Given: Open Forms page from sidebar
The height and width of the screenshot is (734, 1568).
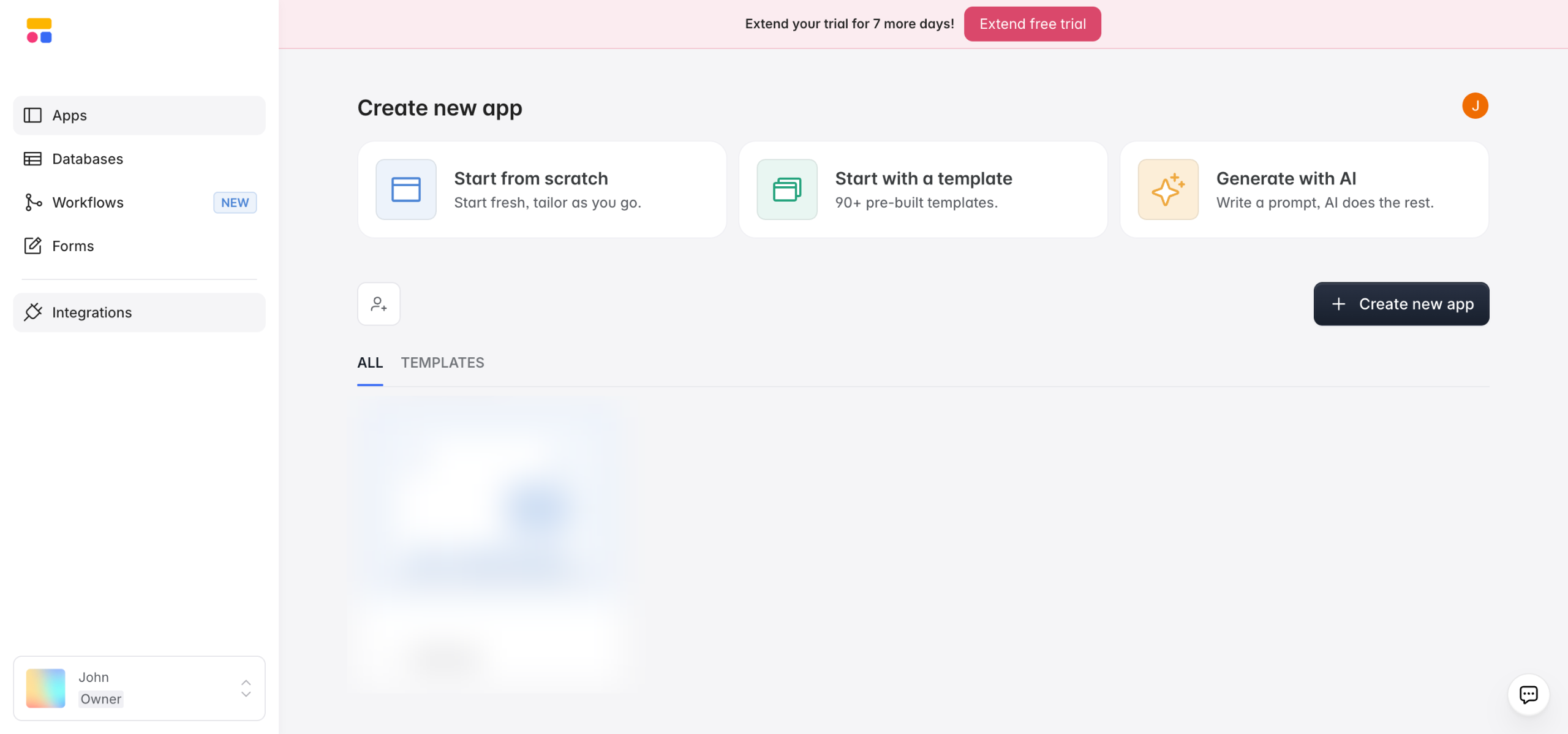Looking at the screenshot, I should [x=73, y=246].
